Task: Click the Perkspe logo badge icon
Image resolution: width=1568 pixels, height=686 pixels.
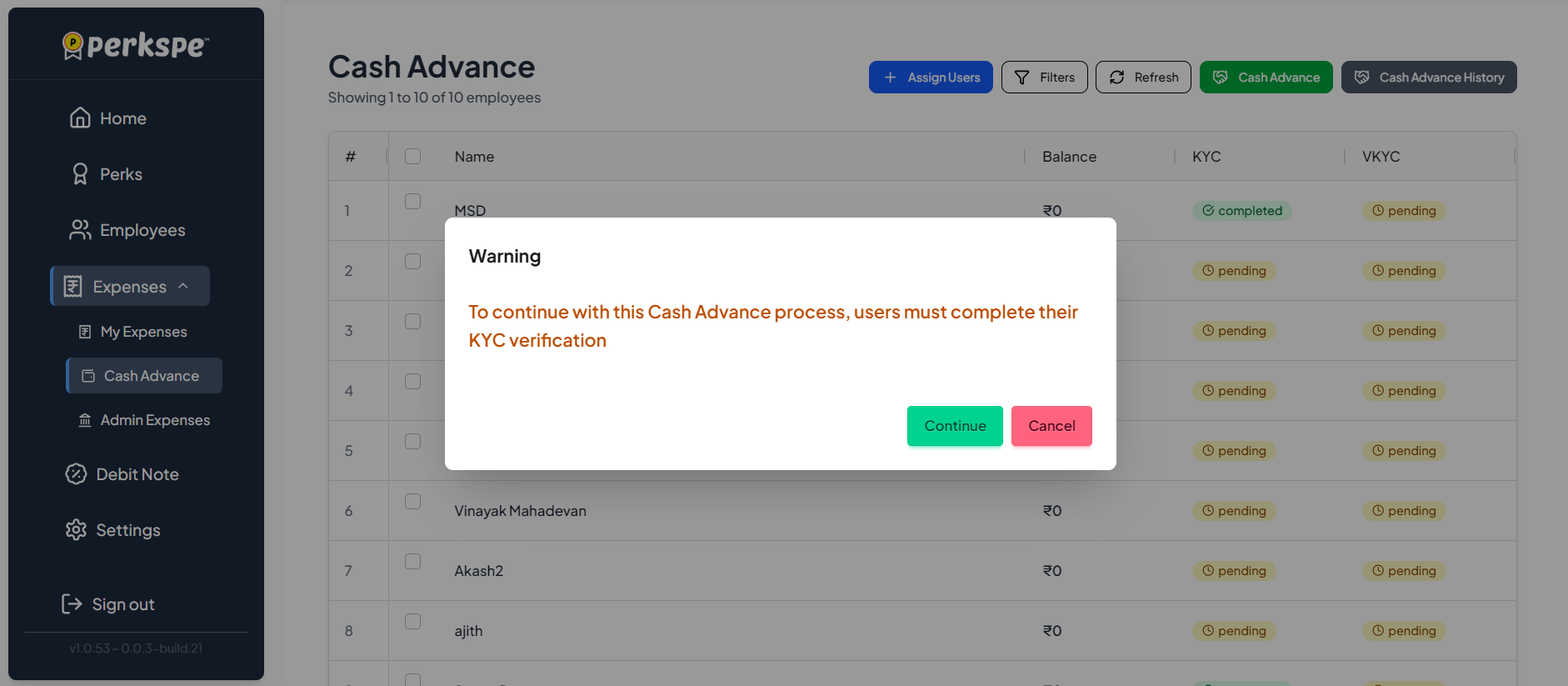Action: click(72, 44)
